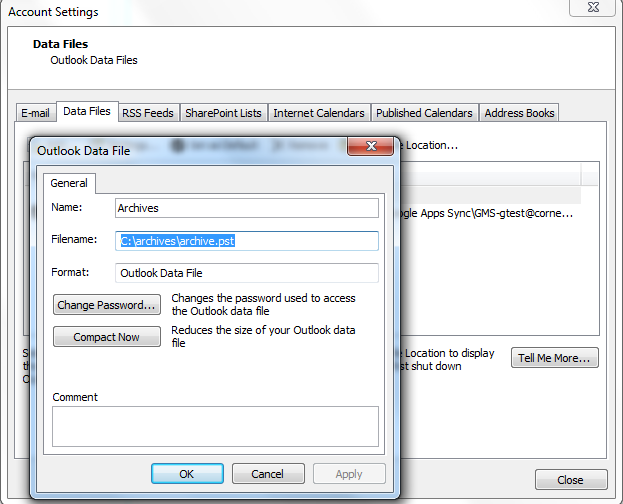Select the Data Files tab
This screenshot has height=504, width=623.
click(x=87, y=112)
